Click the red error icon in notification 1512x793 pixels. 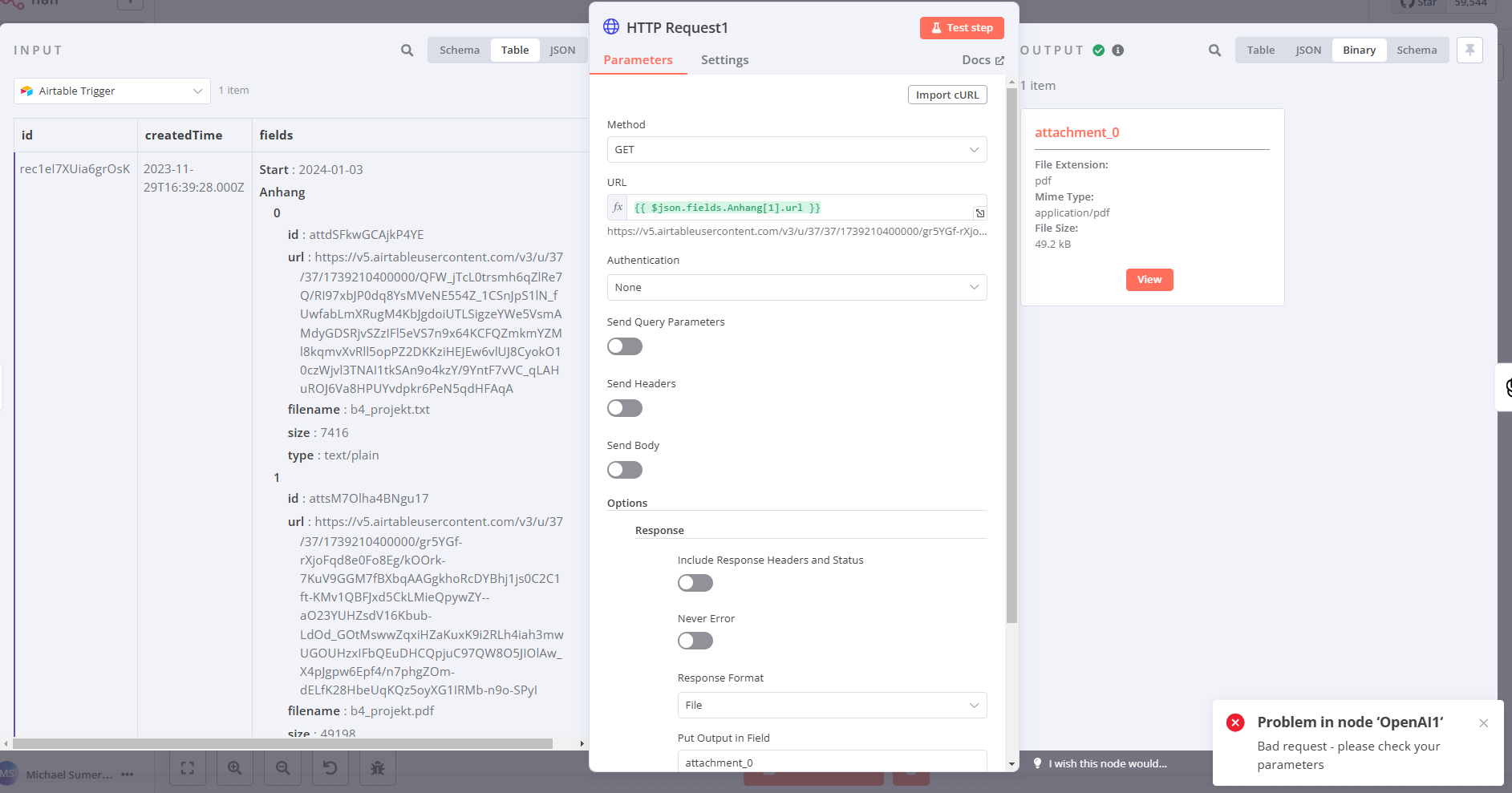[1235, 722]
